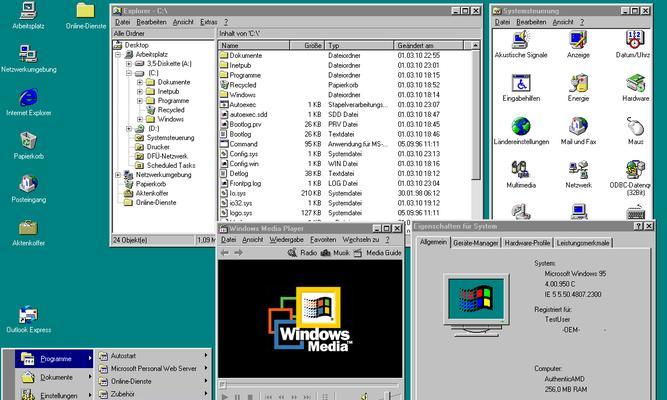Open Netzwerkumgebung on the desktop

coord(29,59)
